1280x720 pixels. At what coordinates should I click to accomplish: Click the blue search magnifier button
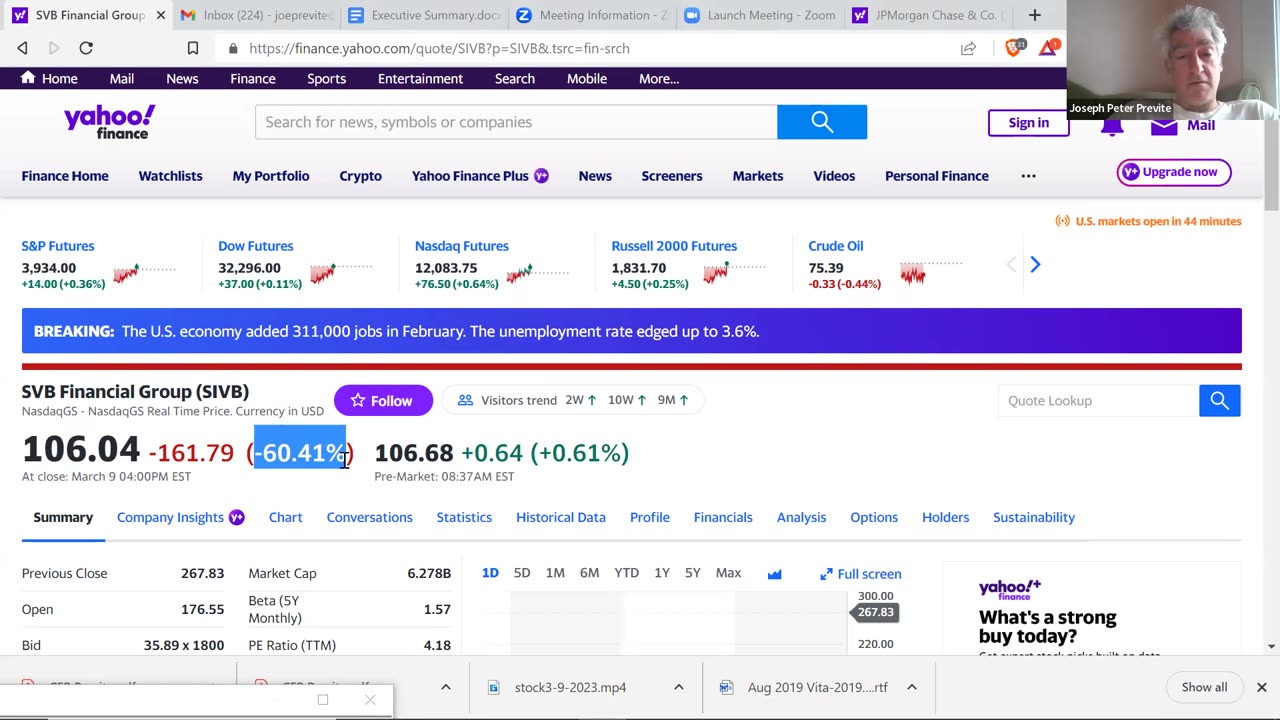coord(822,122)
